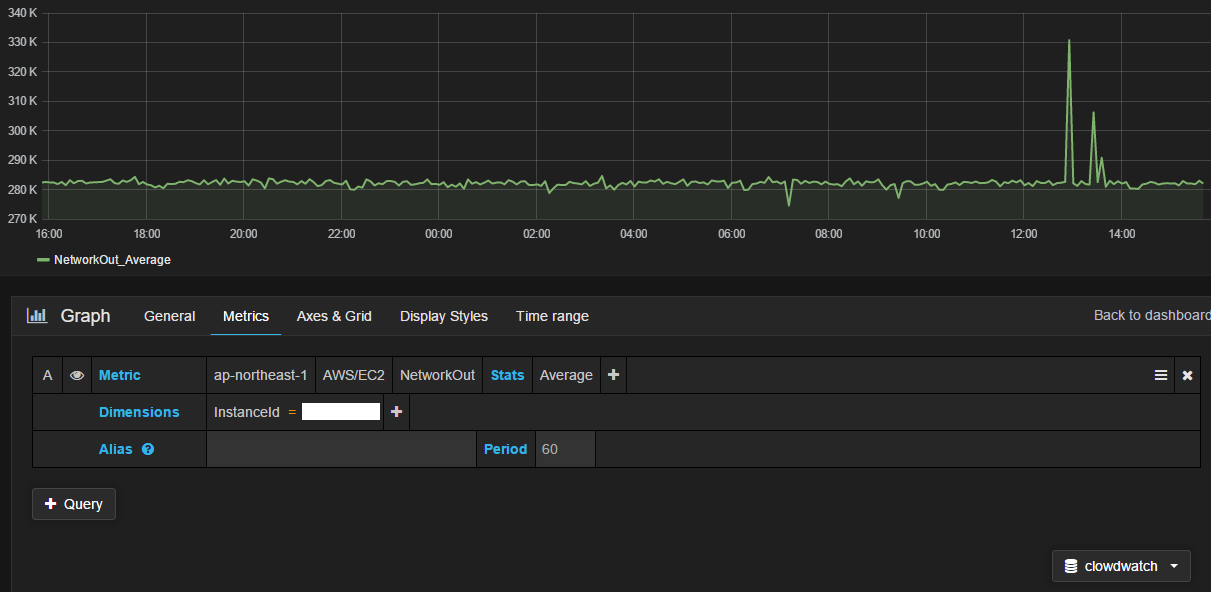Toggle the NetworkOut_Average legend series
Viewport: 1211px width, 592px height.
click(112, 260)
